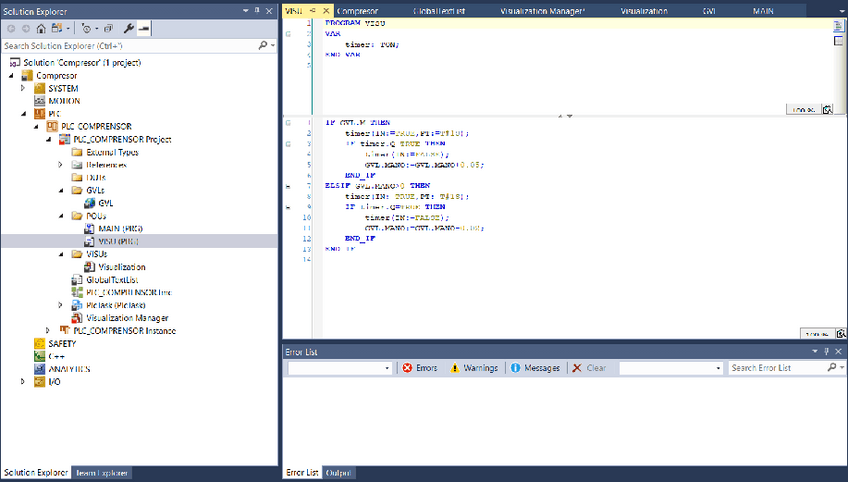This screenshot has height=482, width=848.
Task: Switch to the Output tab
Action: 338,472
